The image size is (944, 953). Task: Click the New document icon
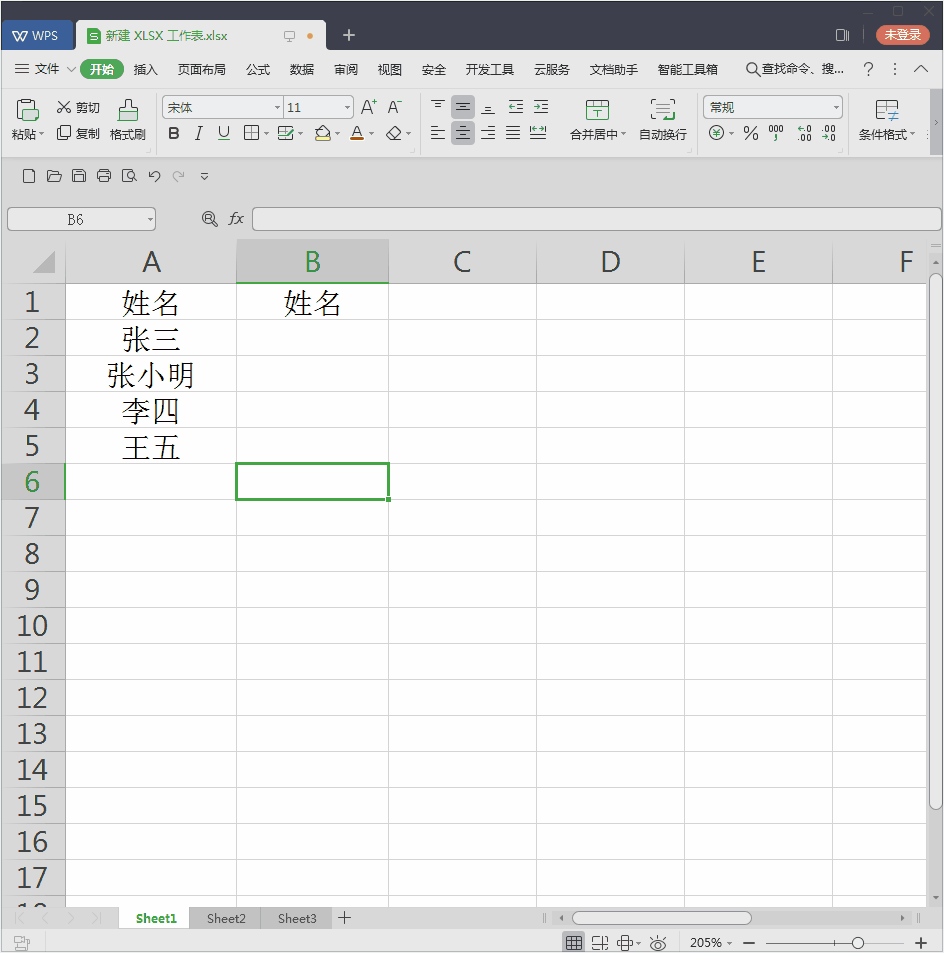[x=29, y=176]
